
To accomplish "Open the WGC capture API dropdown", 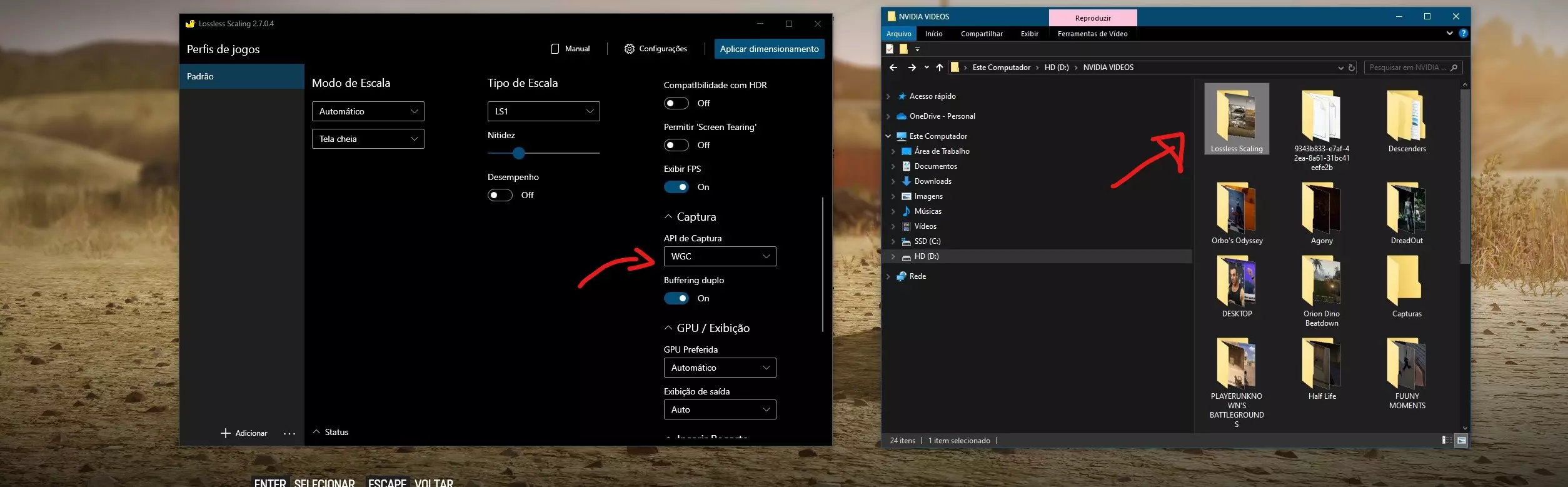I will tap(720, 256).
